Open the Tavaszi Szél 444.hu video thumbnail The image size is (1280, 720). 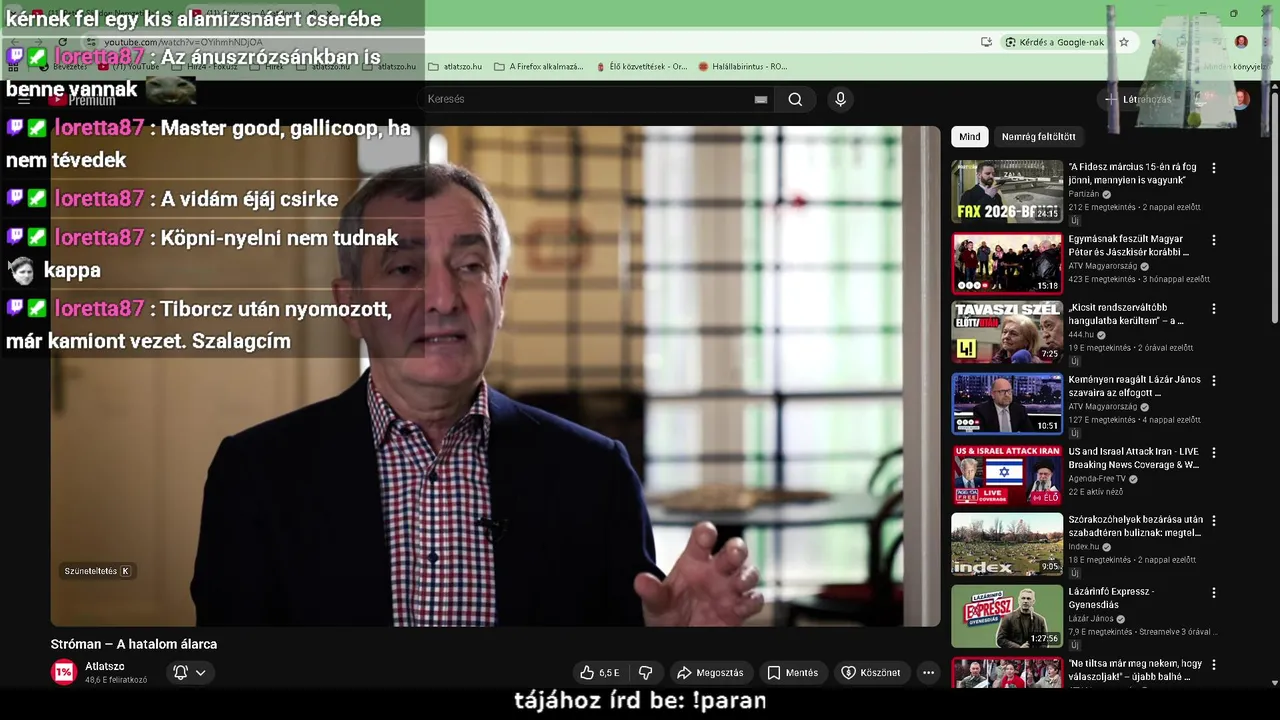[x=1007, y=332]
